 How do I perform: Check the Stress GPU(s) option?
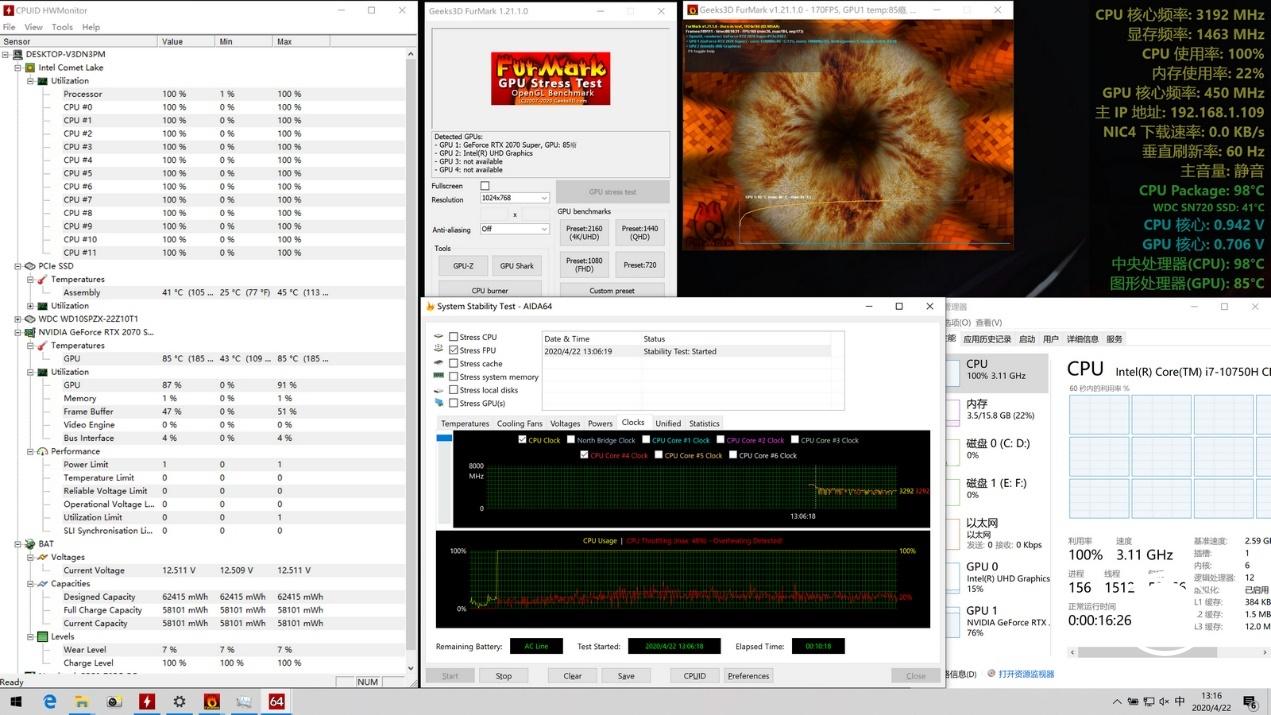454,403
